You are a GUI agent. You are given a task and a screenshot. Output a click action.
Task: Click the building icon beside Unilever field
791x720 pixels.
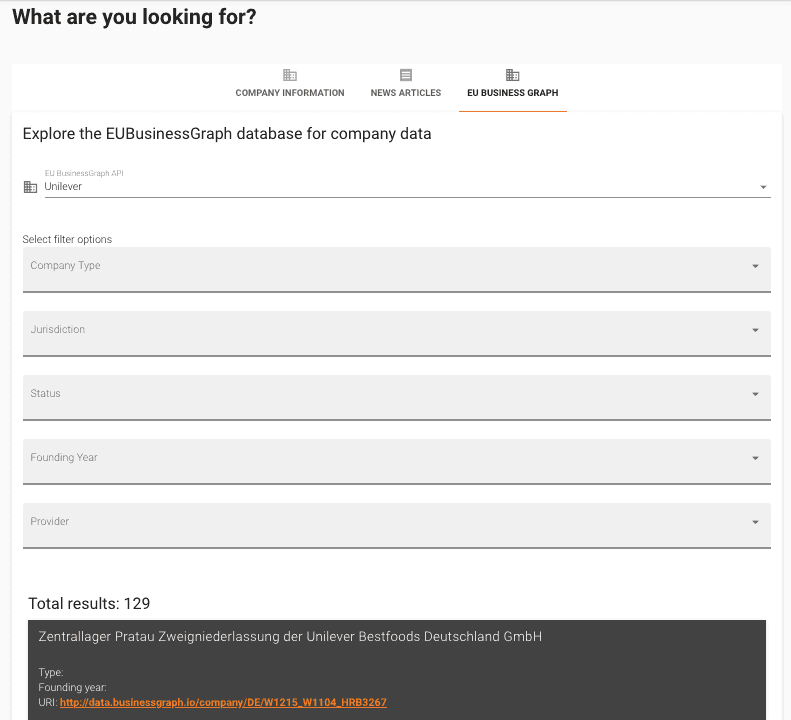point(30,187)
